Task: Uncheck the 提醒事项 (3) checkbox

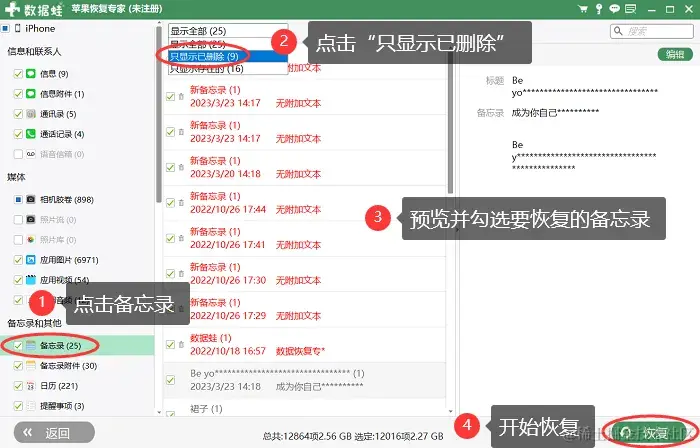Action: click(18, 406)
